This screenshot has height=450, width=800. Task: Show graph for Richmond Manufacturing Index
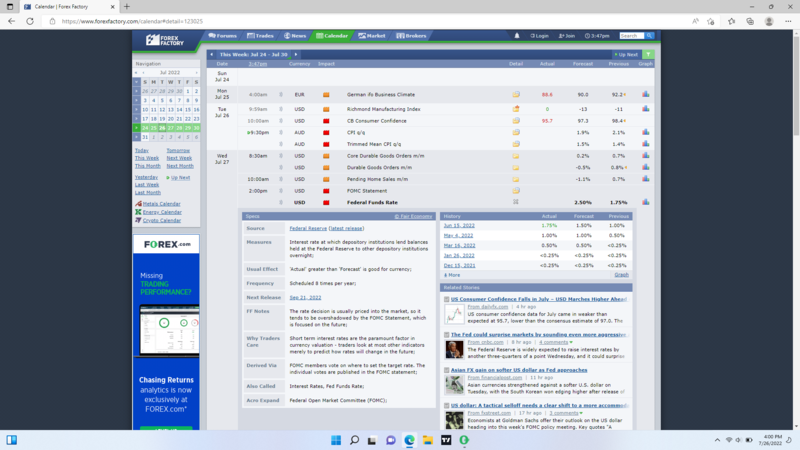coord(645,109)
